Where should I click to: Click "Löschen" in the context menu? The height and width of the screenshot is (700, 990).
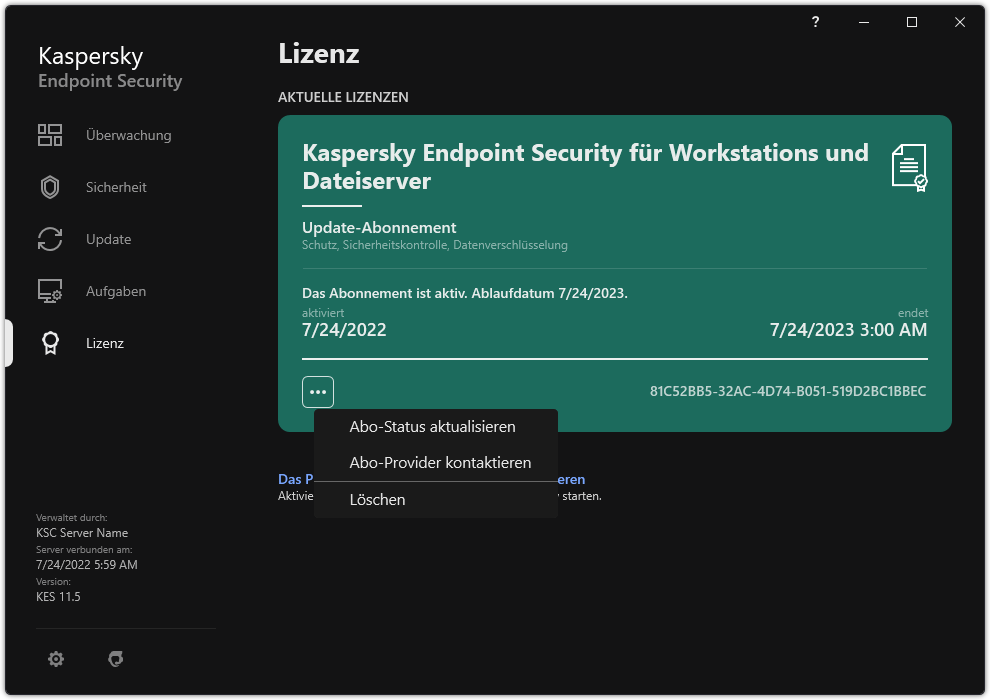tap(377, 499)
